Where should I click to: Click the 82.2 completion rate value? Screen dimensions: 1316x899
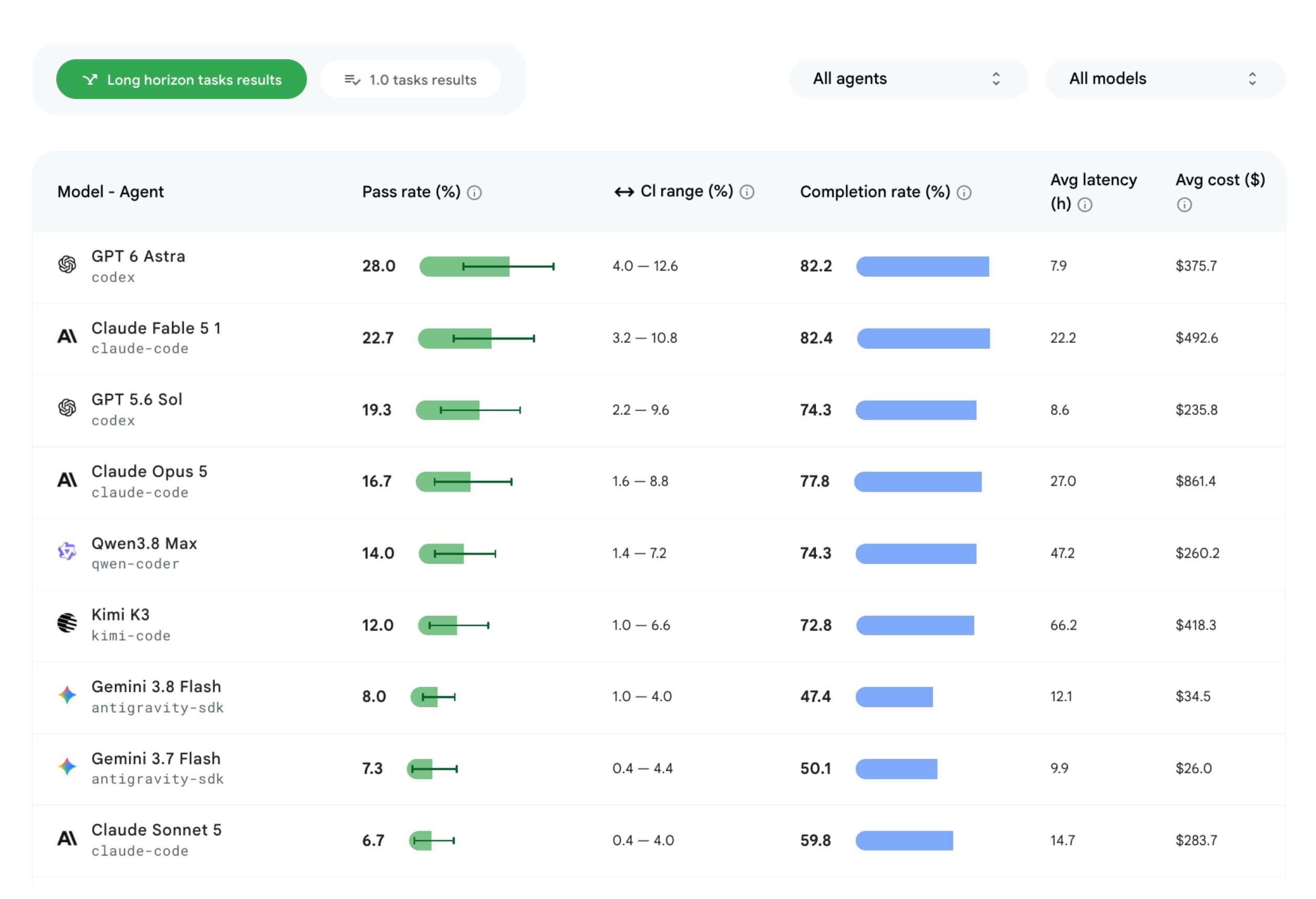click(816, 266)
